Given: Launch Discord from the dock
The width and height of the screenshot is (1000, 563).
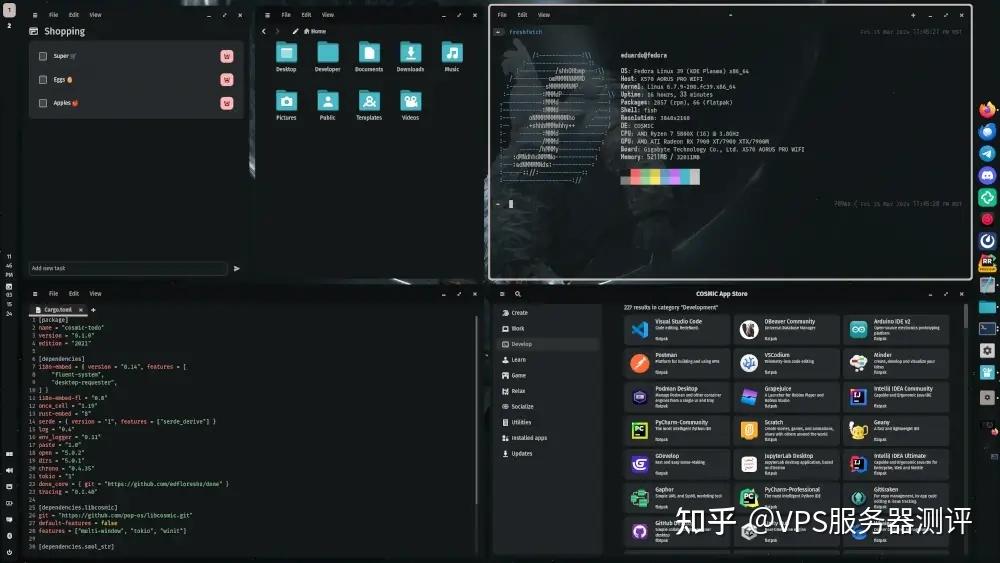Looking at the screenshot, I should (987, 175).
